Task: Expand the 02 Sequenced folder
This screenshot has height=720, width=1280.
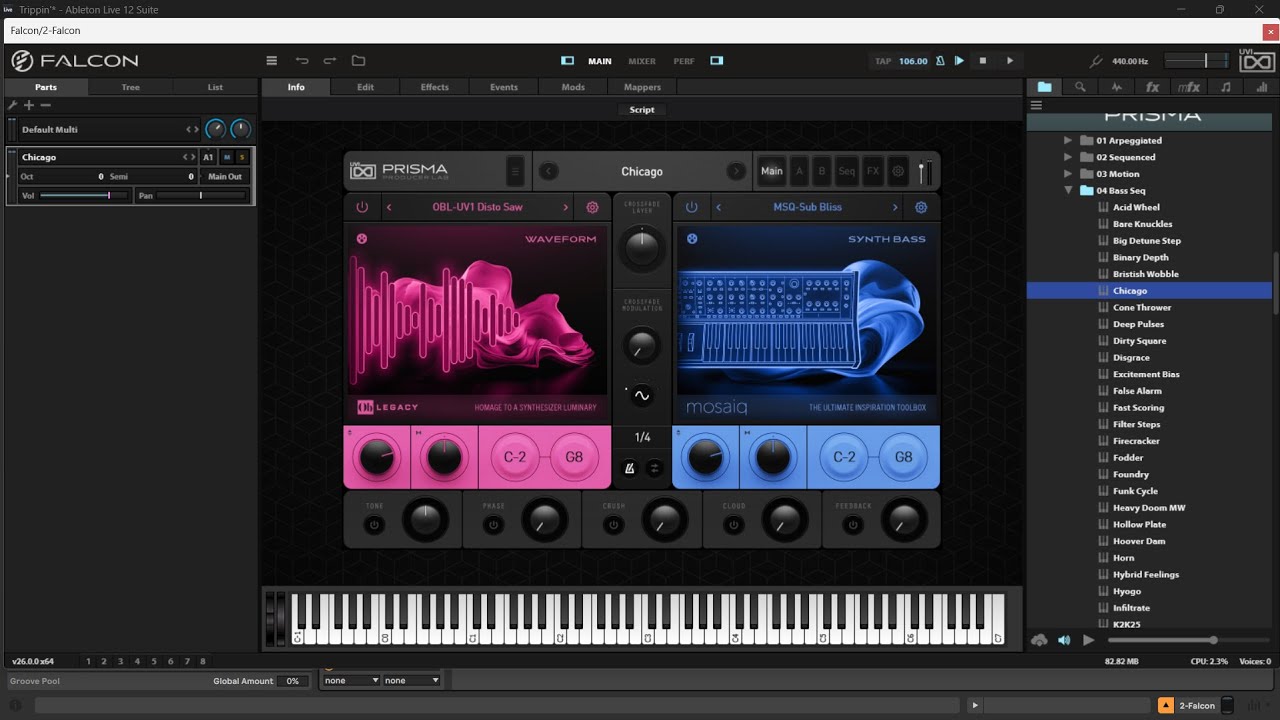Action: 1068,157
